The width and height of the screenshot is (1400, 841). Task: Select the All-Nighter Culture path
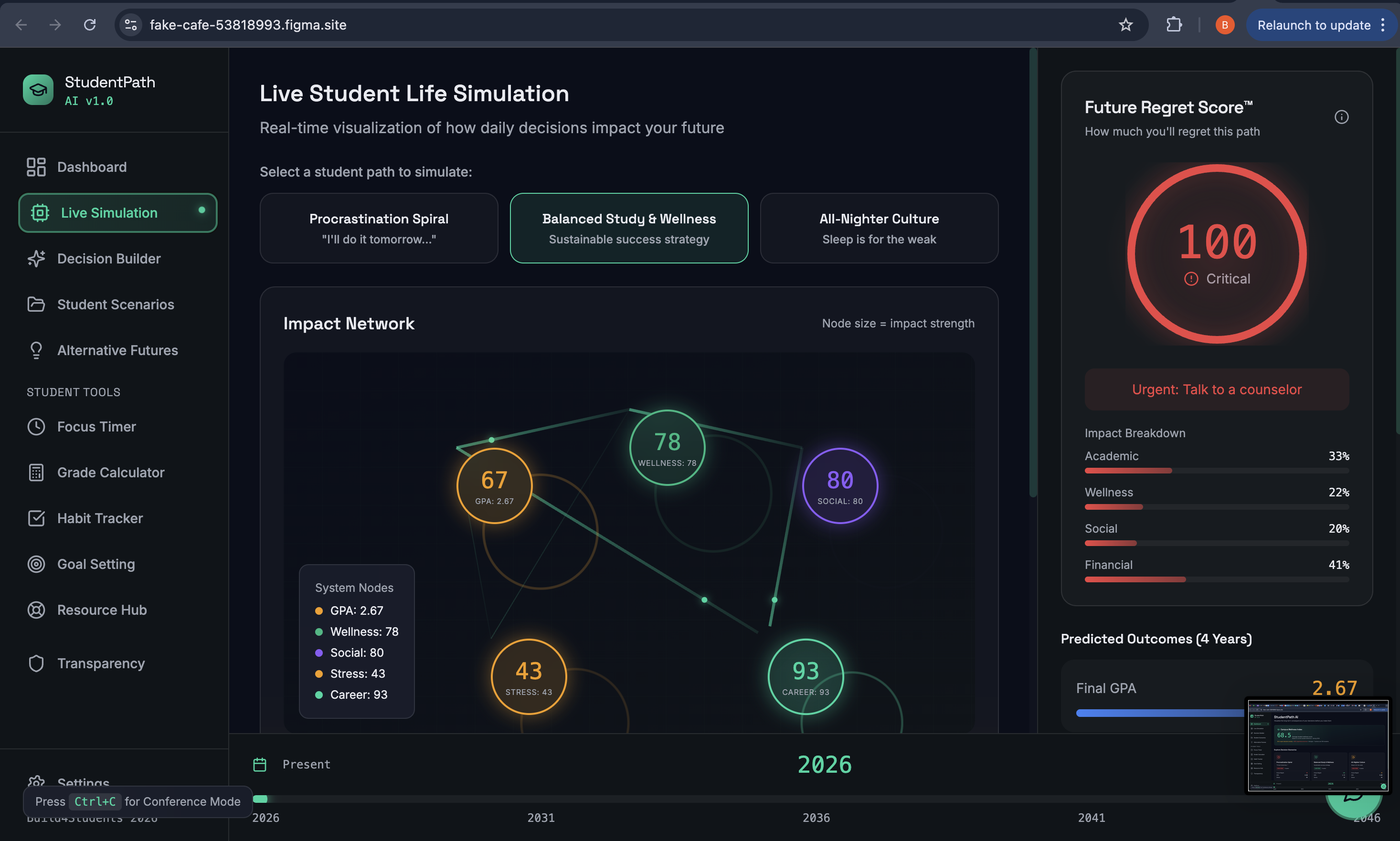click(879, 228)
